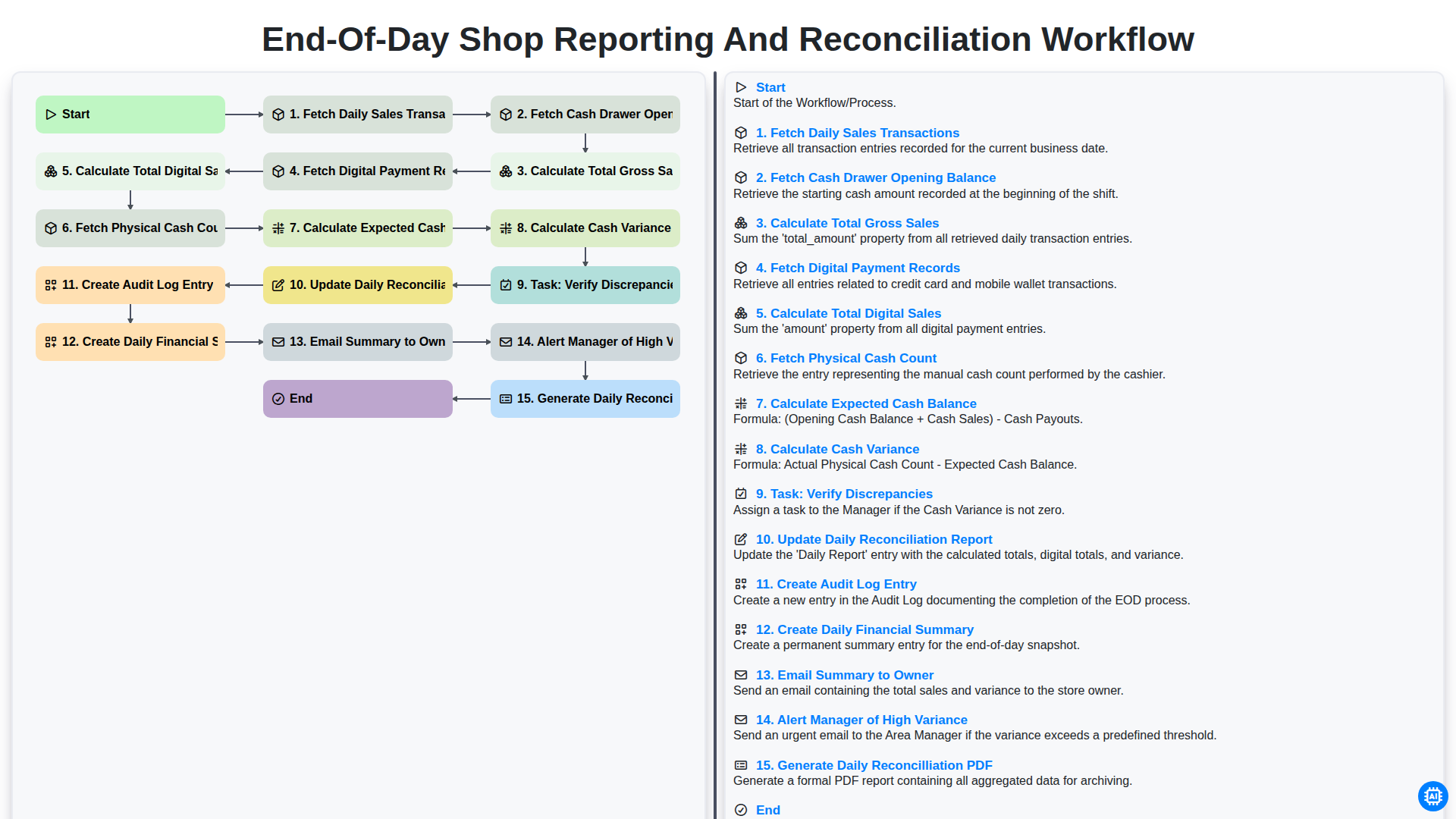Screen dimensions: 1456x819
Task: Select the green Start node
Action: [x=130, y=115]
